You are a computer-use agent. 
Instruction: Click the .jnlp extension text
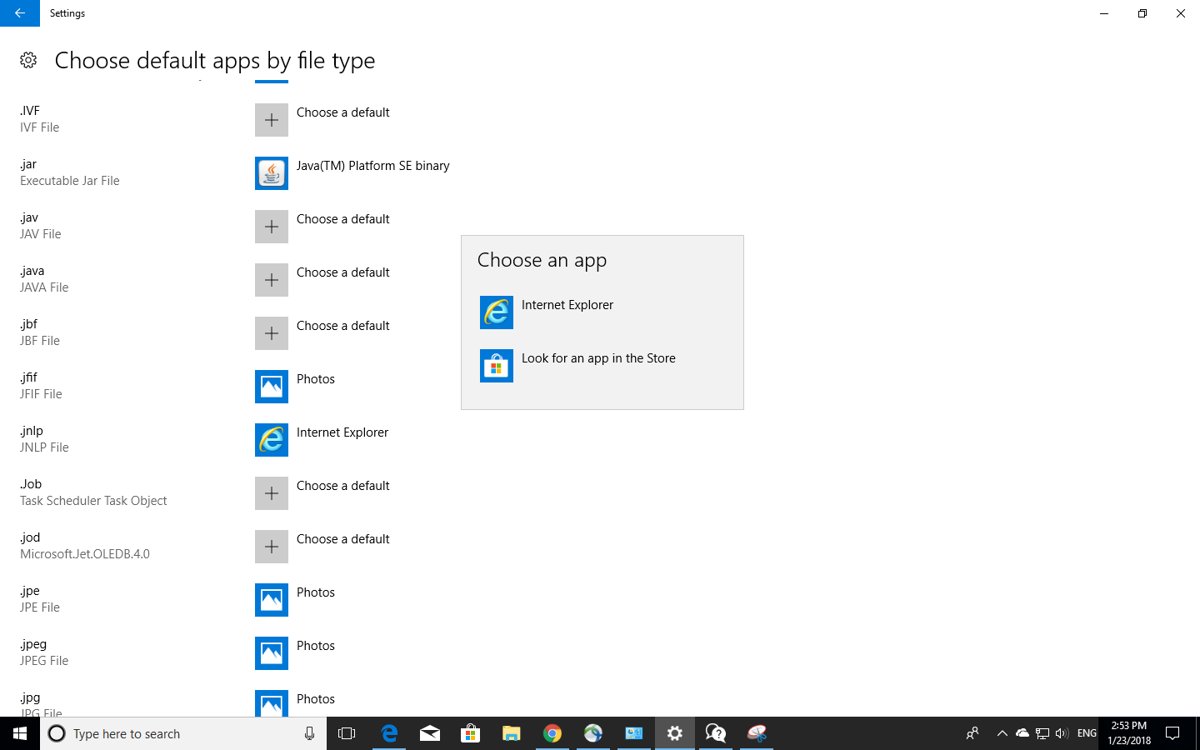[x=31, y=431]
